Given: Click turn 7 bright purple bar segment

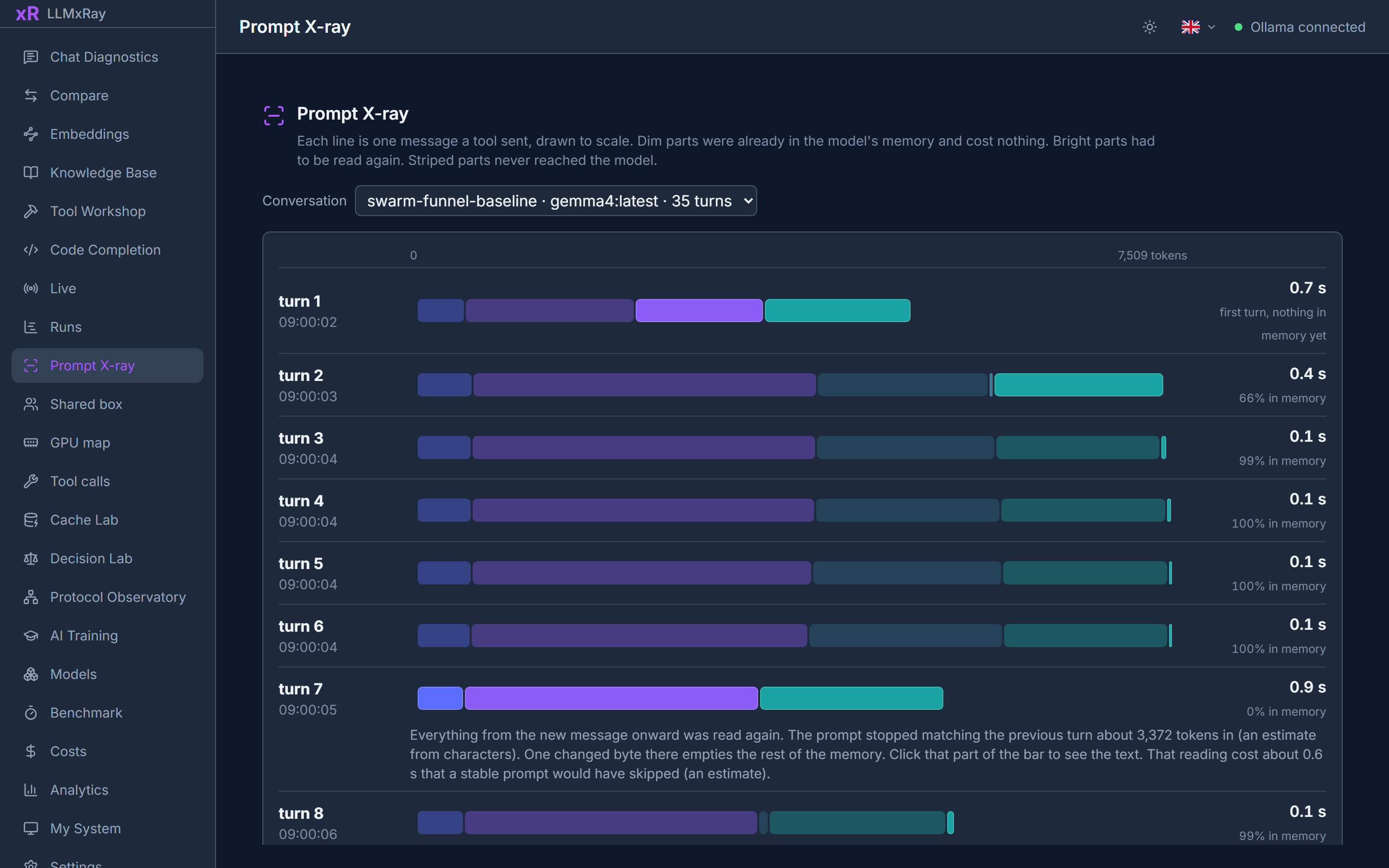Looking at the screenshot, I should [x=611, y=697].
